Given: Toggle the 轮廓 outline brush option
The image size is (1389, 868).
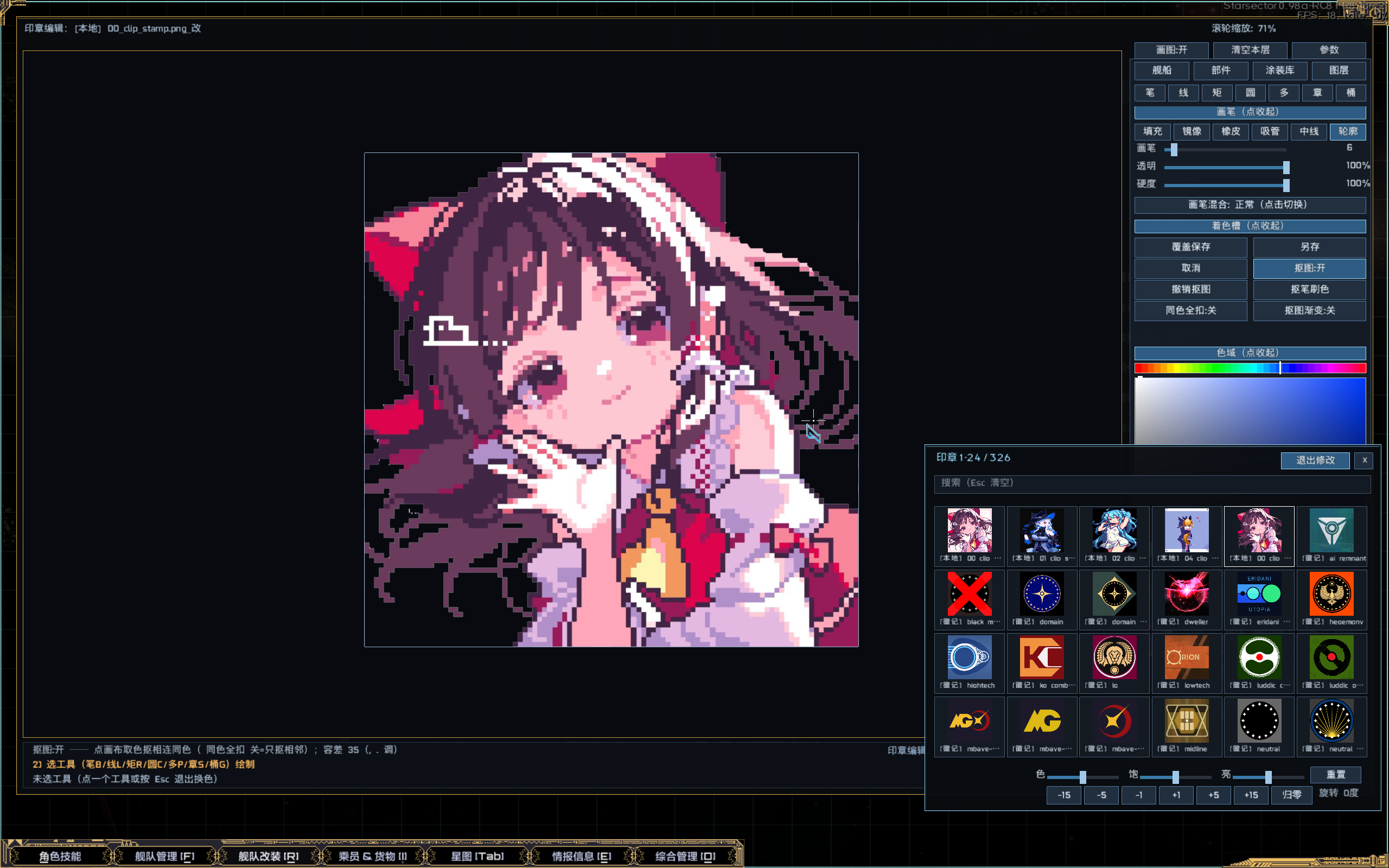Looking at the screenshot, I should click(x=1348, y=131).
